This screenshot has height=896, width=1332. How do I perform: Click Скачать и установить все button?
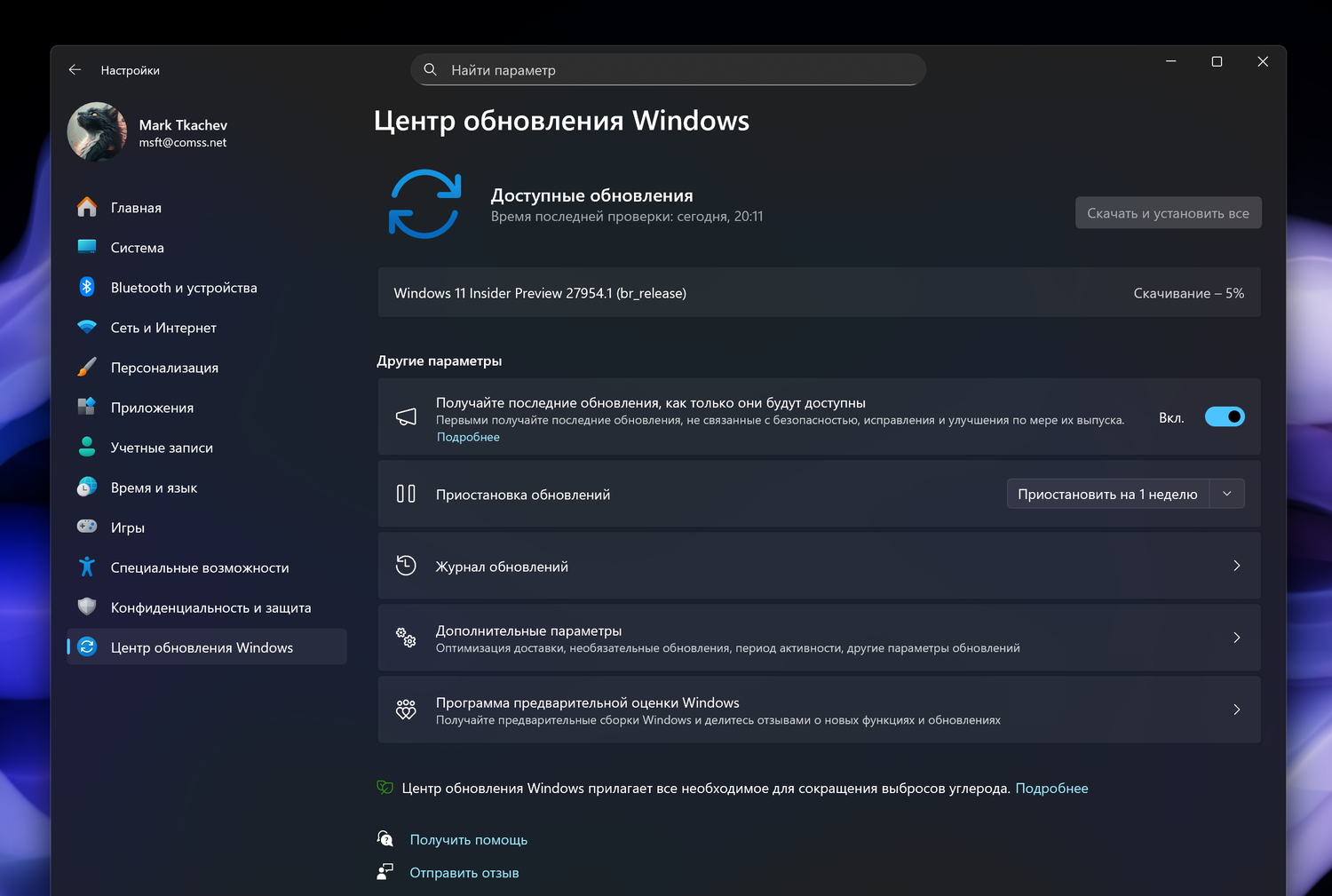1168,212
